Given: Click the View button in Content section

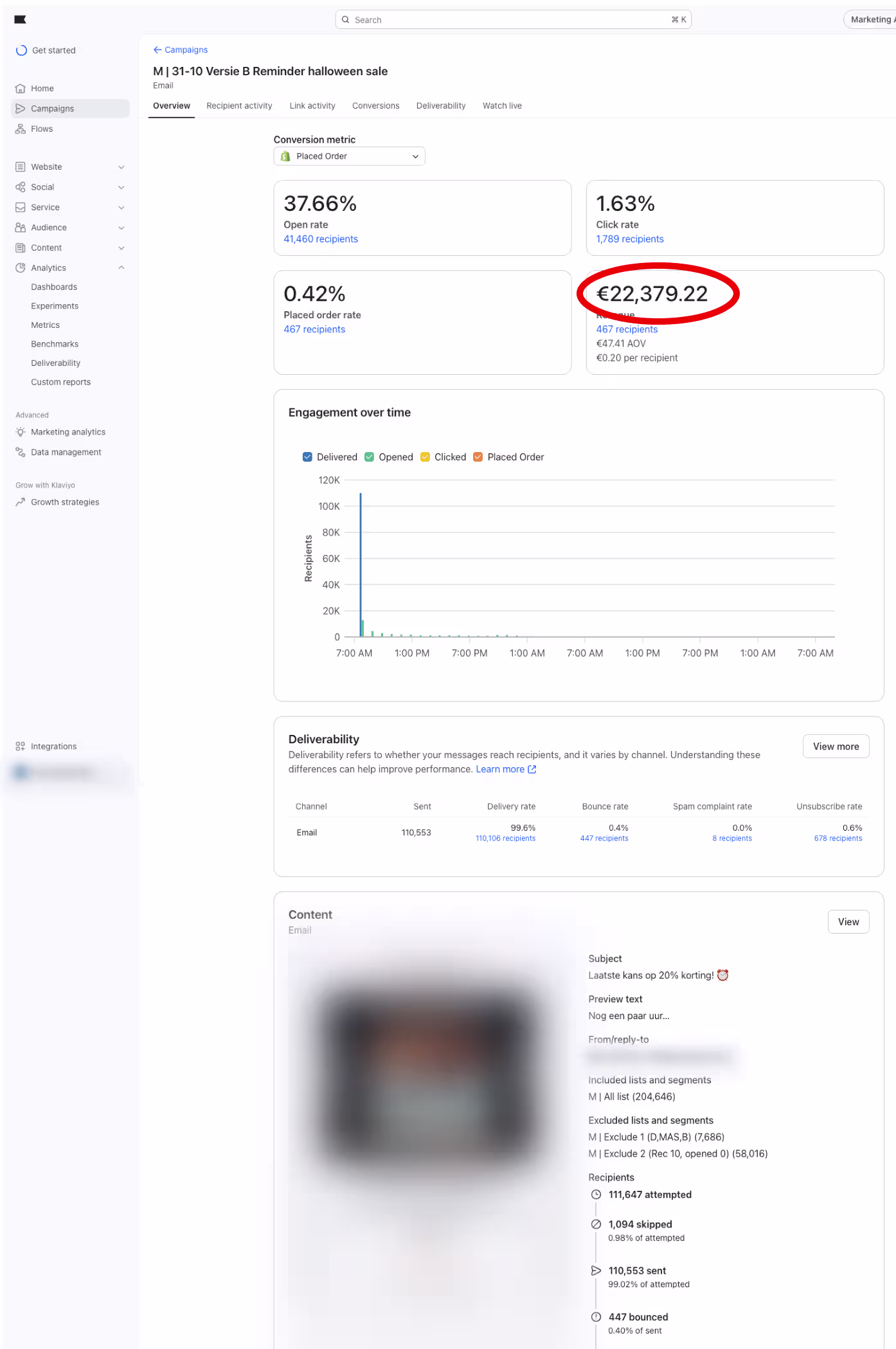Looking at the screenshot, I should [848, 922].
